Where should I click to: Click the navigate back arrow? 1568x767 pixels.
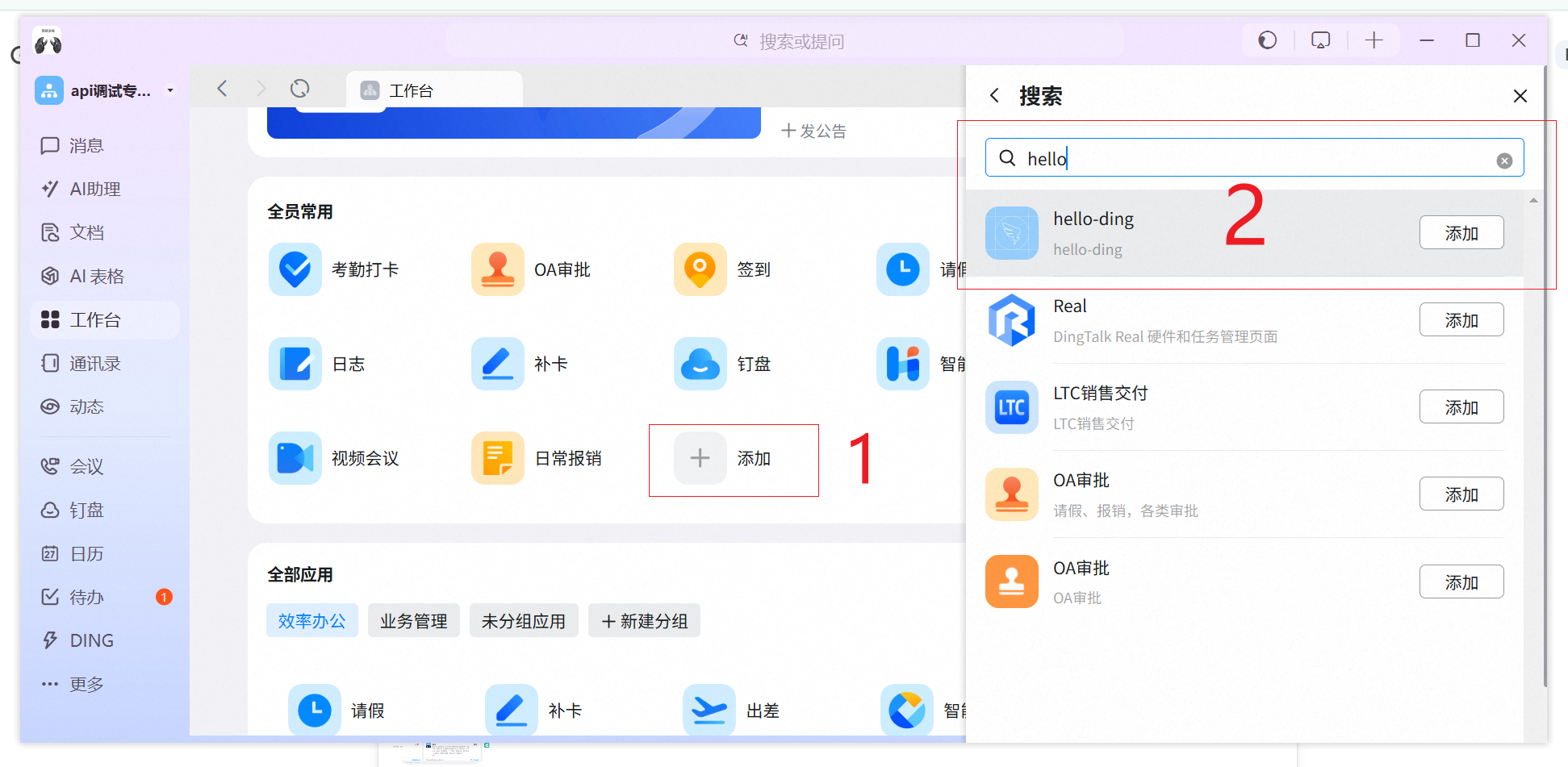pyautogui.click(x=223, y=89)
